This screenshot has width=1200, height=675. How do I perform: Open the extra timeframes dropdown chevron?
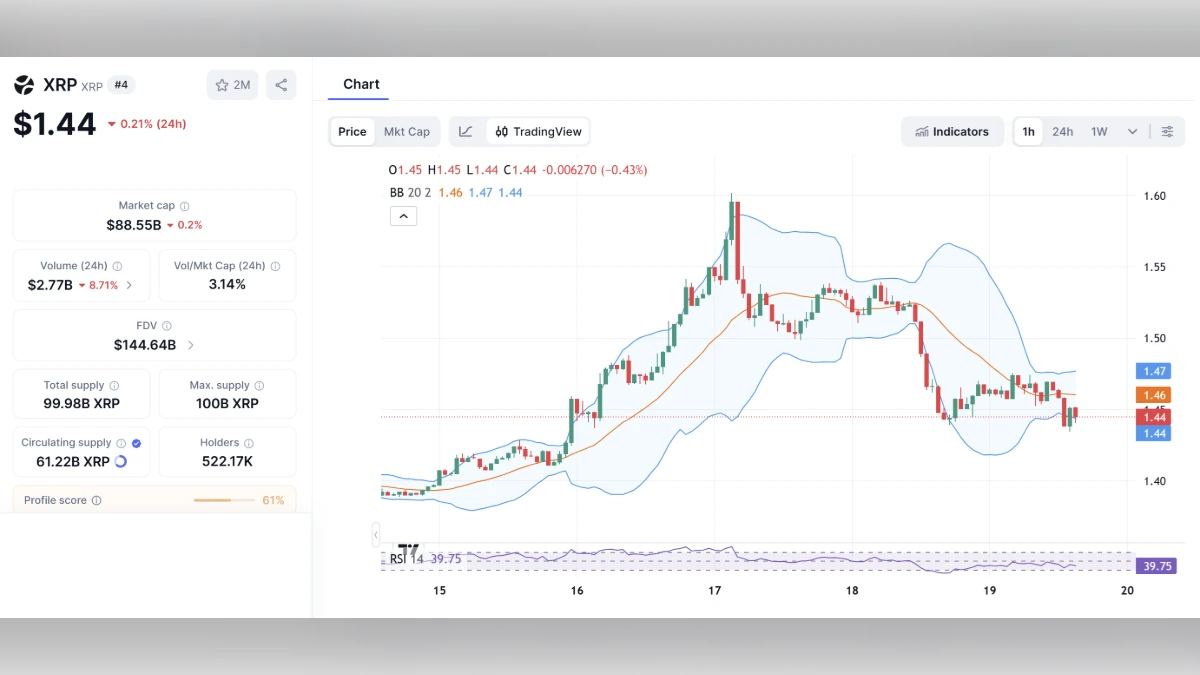point(1132,131)
